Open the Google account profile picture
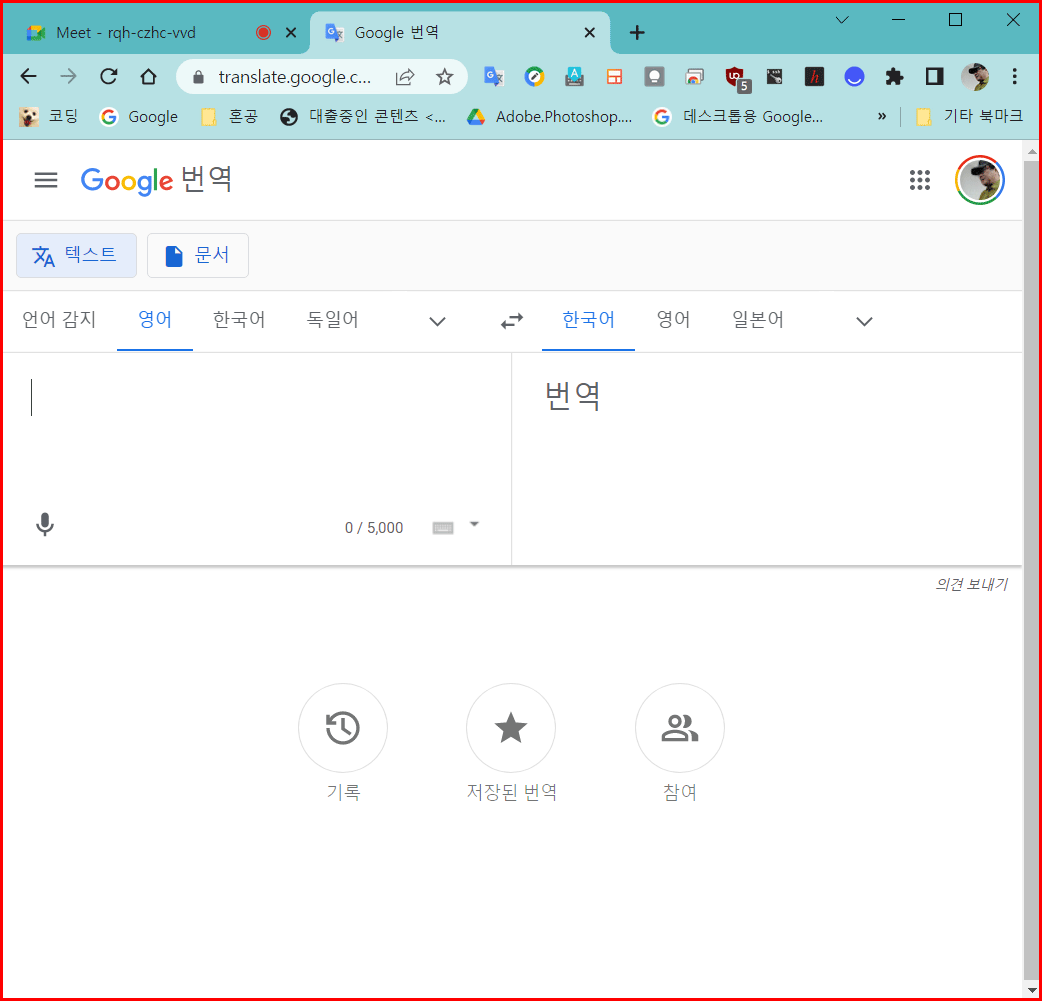 coord(980,180)
